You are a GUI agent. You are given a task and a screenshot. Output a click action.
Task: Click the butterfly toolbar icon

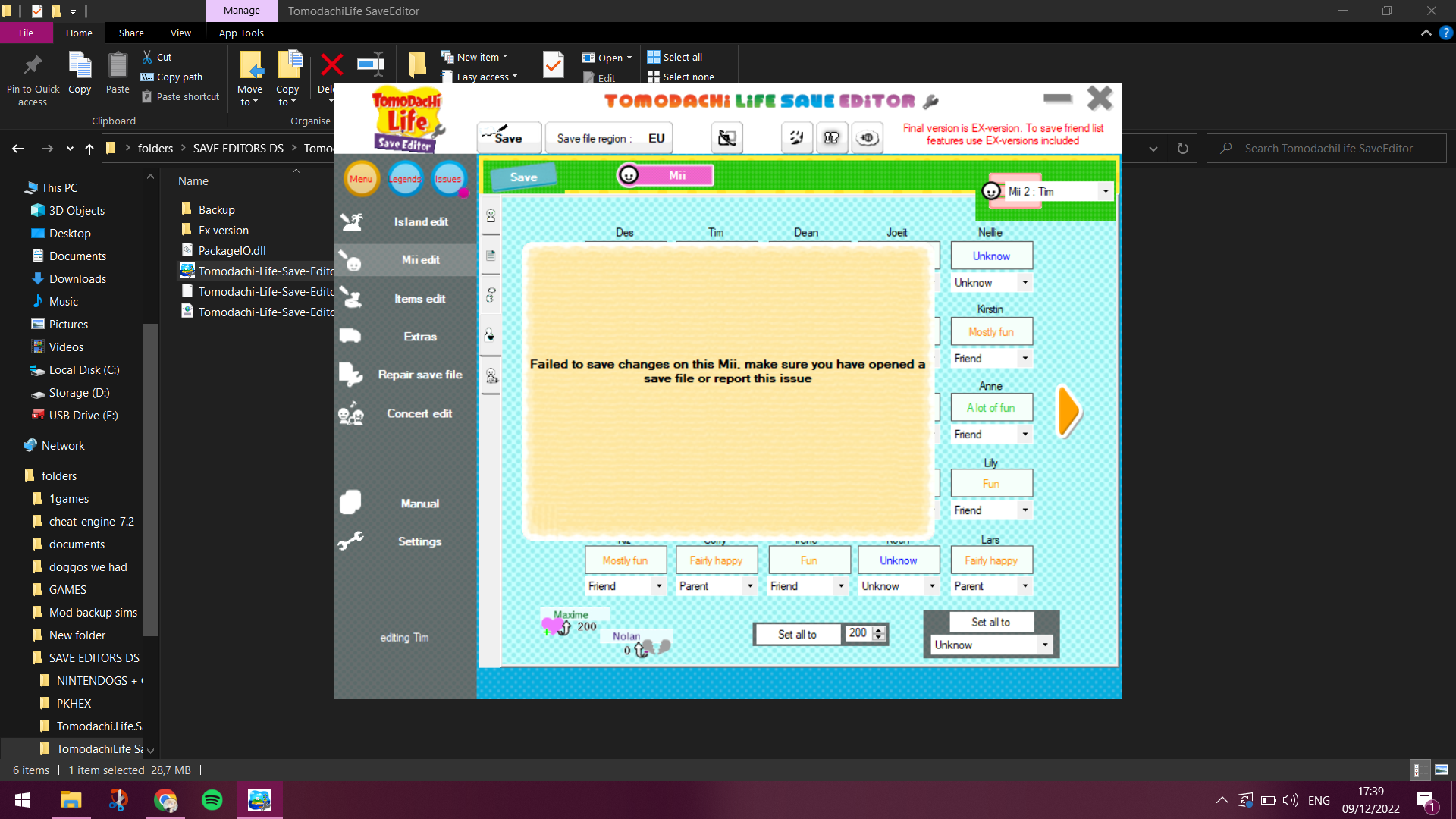pyautogui.click(x=832, y=138)
